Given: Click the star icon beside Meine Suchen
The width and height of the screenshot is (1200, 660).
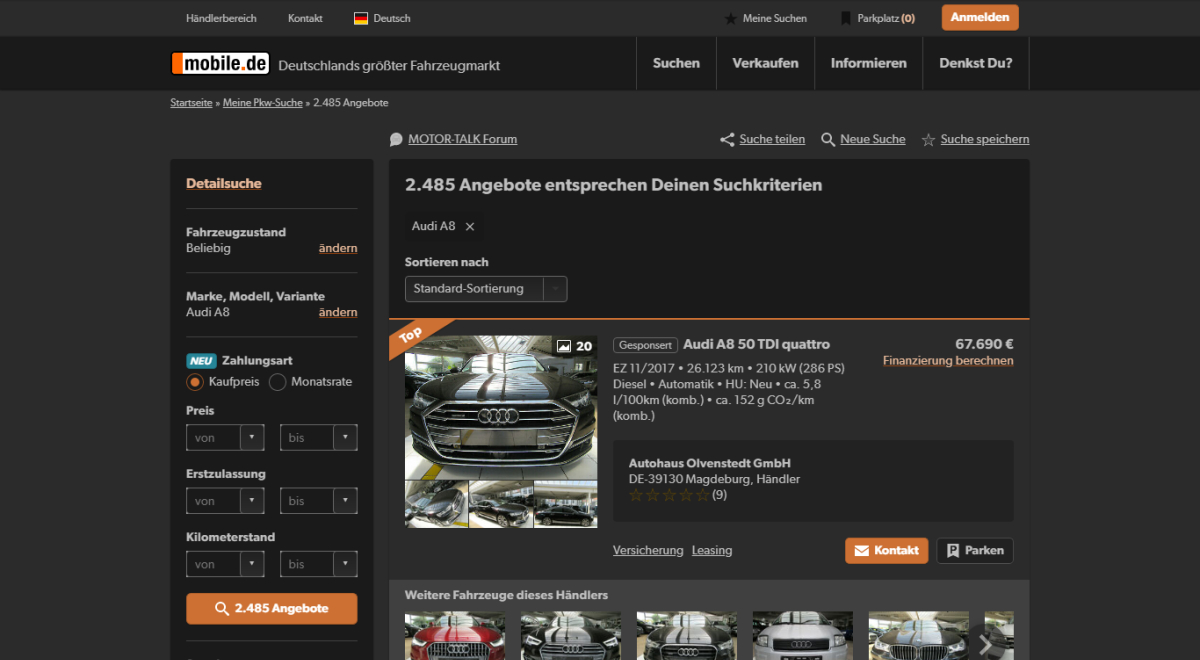Looking at the screenshot, I should (731, 18).
